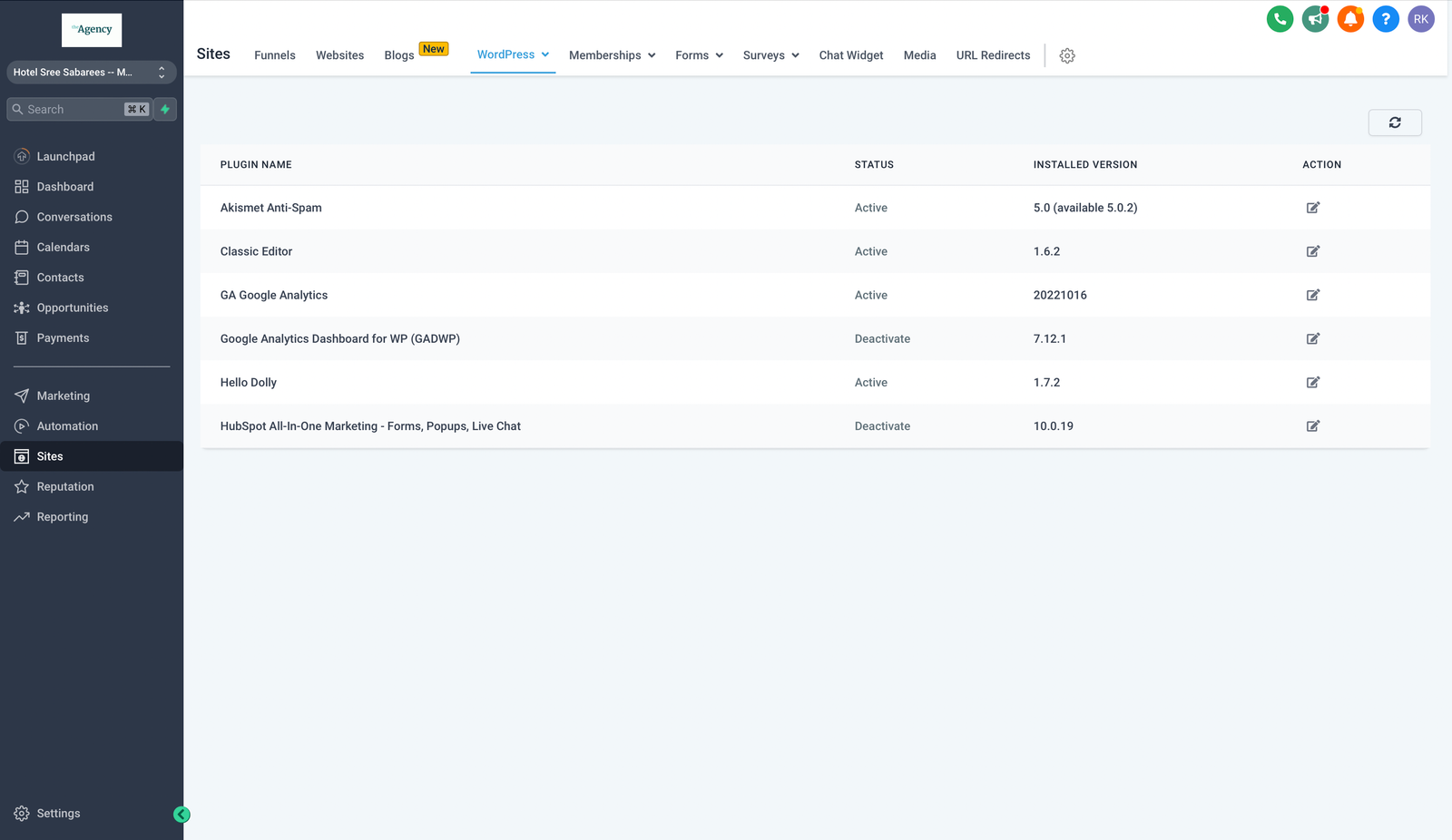This screenshot has width=1452, height=840.
Task: Open the Hotel Sree Sabarees account switcher
Action: point(91,73)
